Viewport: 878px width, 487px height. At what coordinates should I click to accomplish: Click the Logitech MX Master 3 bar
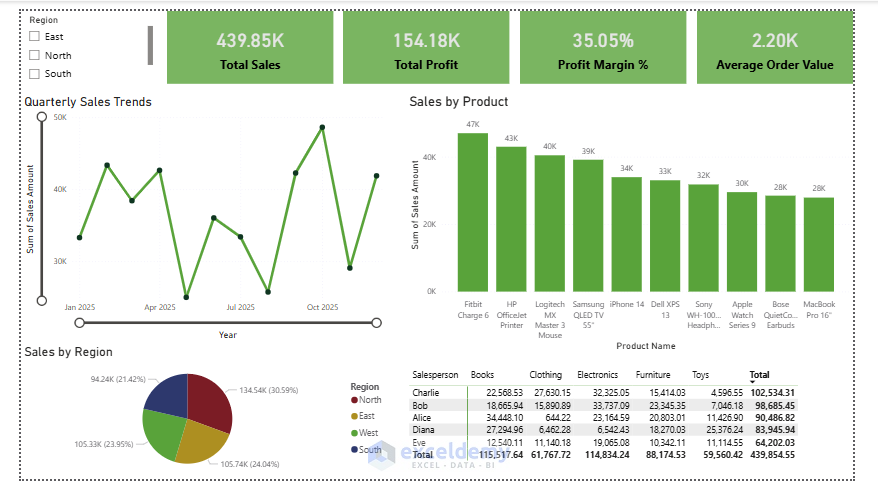click(x=550, y=223)
